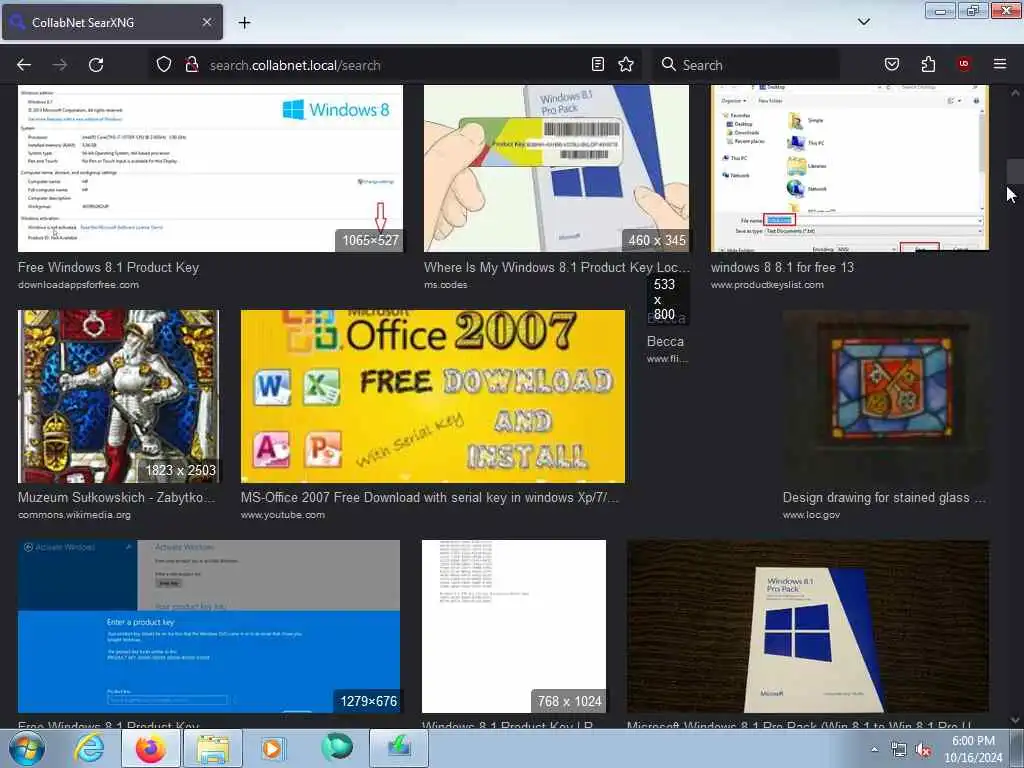Click the 'Becca' result title

coord(665,341)
